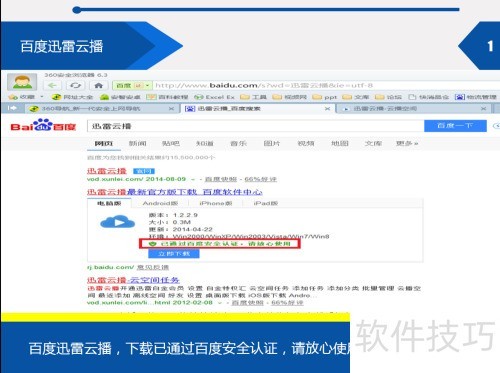Open 迅雷云播最新官方版下载 百度软件中心 link
Image resolution: width=500 pixels, height=373 pixels.
(175, 192)
